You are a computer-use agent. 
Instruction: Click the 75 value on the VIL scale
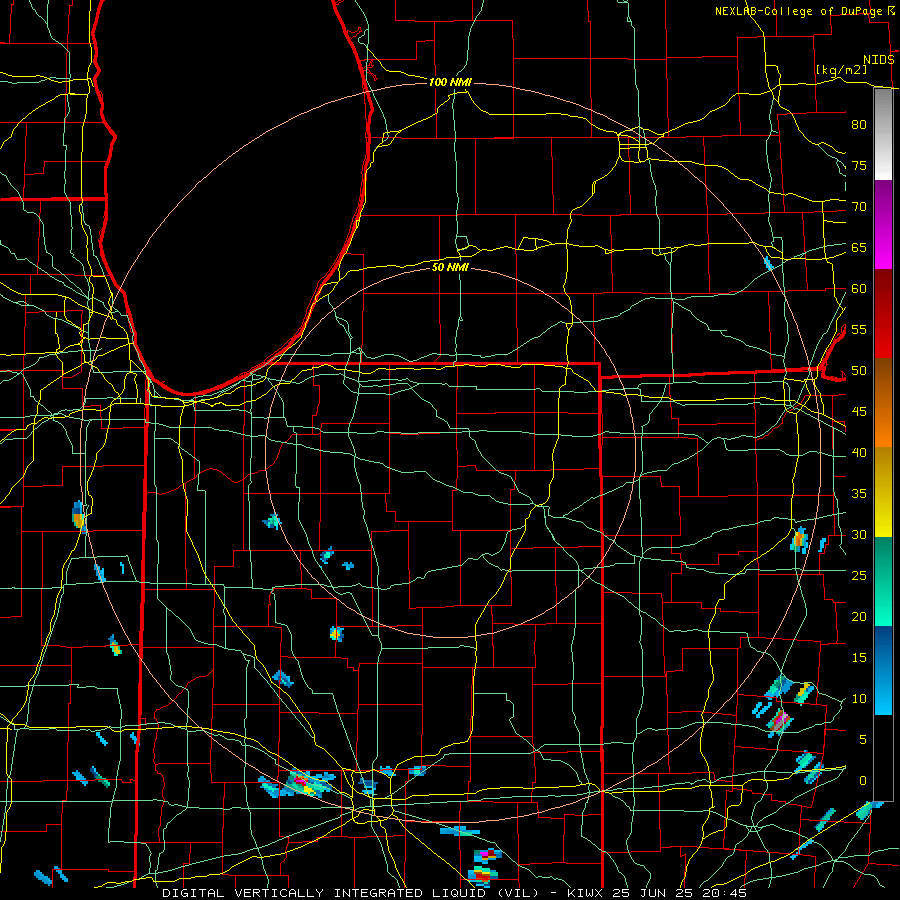tap(859, 166)
